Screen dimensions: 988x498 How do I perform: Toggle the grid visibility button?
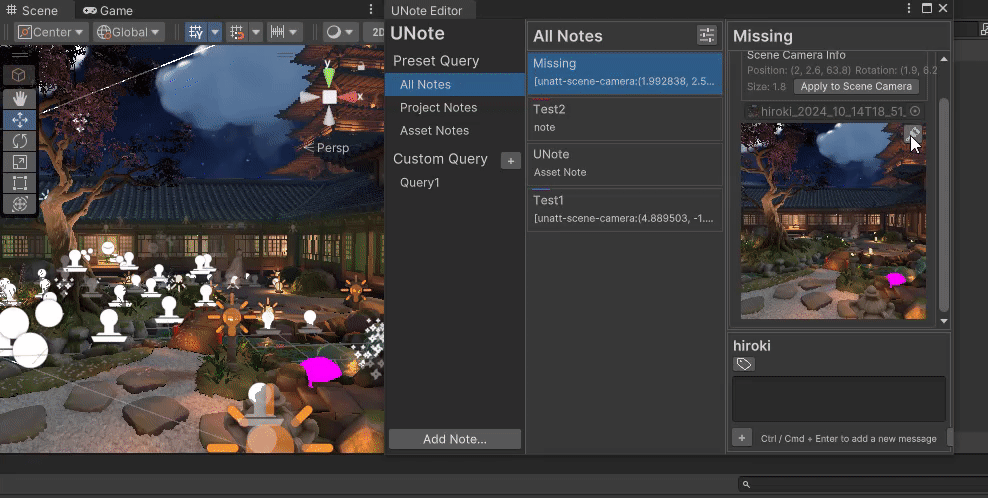(x=196, y=32)
